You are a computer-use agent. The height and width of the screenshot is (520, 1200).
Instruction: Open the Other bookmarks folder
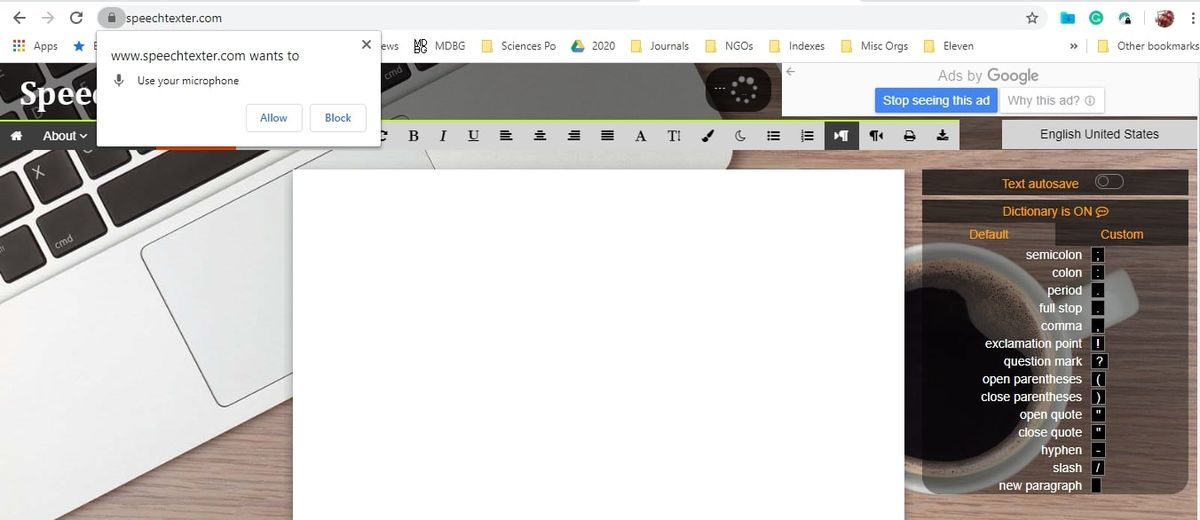(x=1147, y=46)
